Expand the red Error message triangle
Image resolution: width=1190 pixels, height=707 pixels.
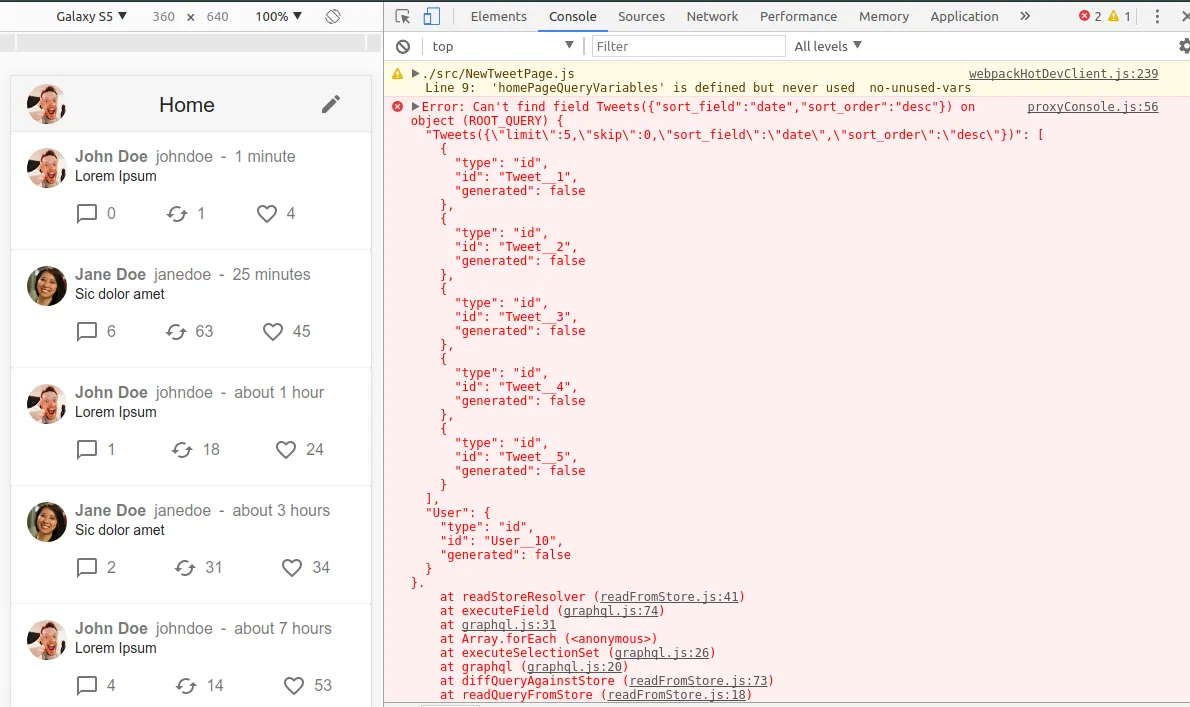(x=416, y=106)
